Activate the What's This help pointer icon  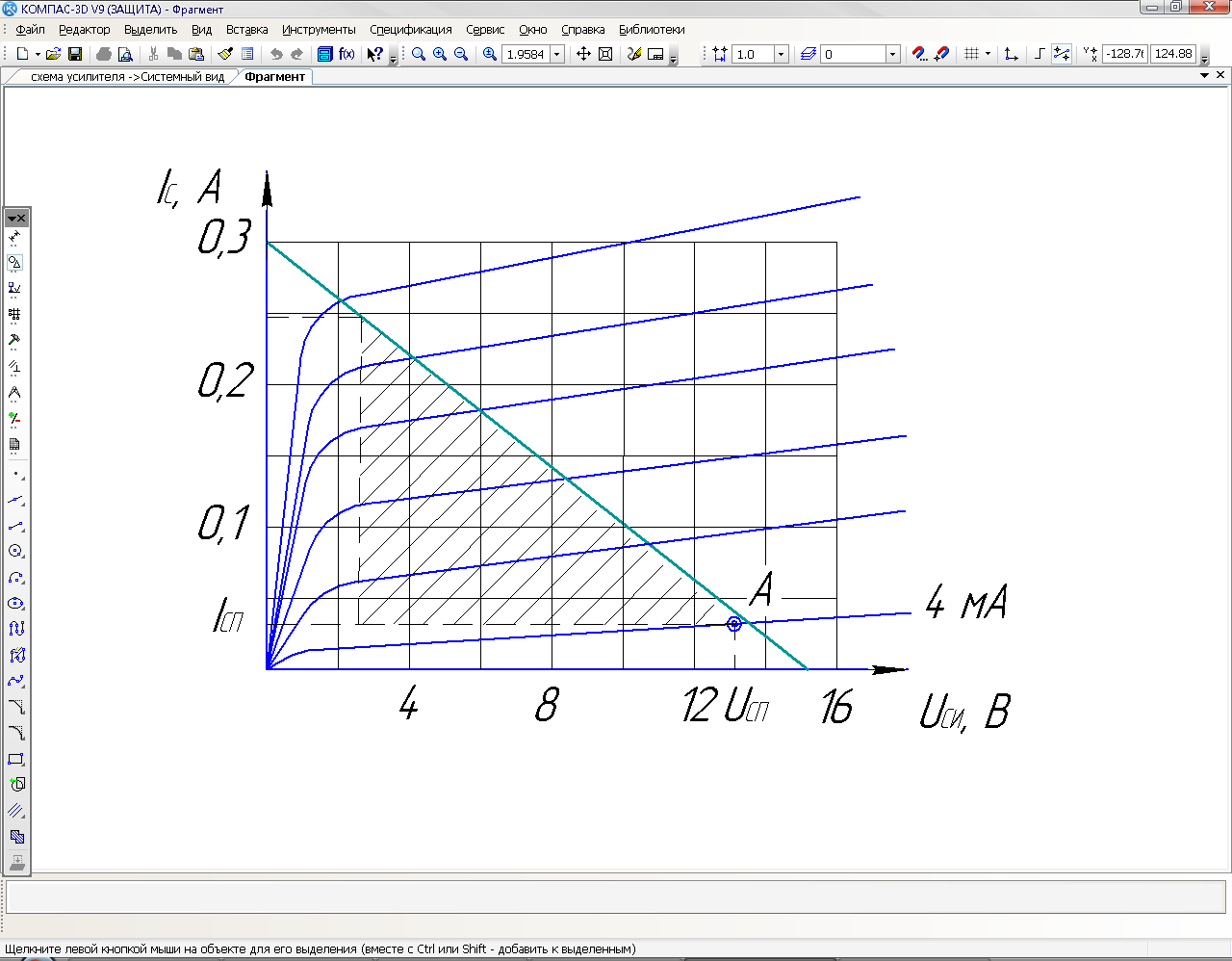pyautogui.click(x=375, y=54)
